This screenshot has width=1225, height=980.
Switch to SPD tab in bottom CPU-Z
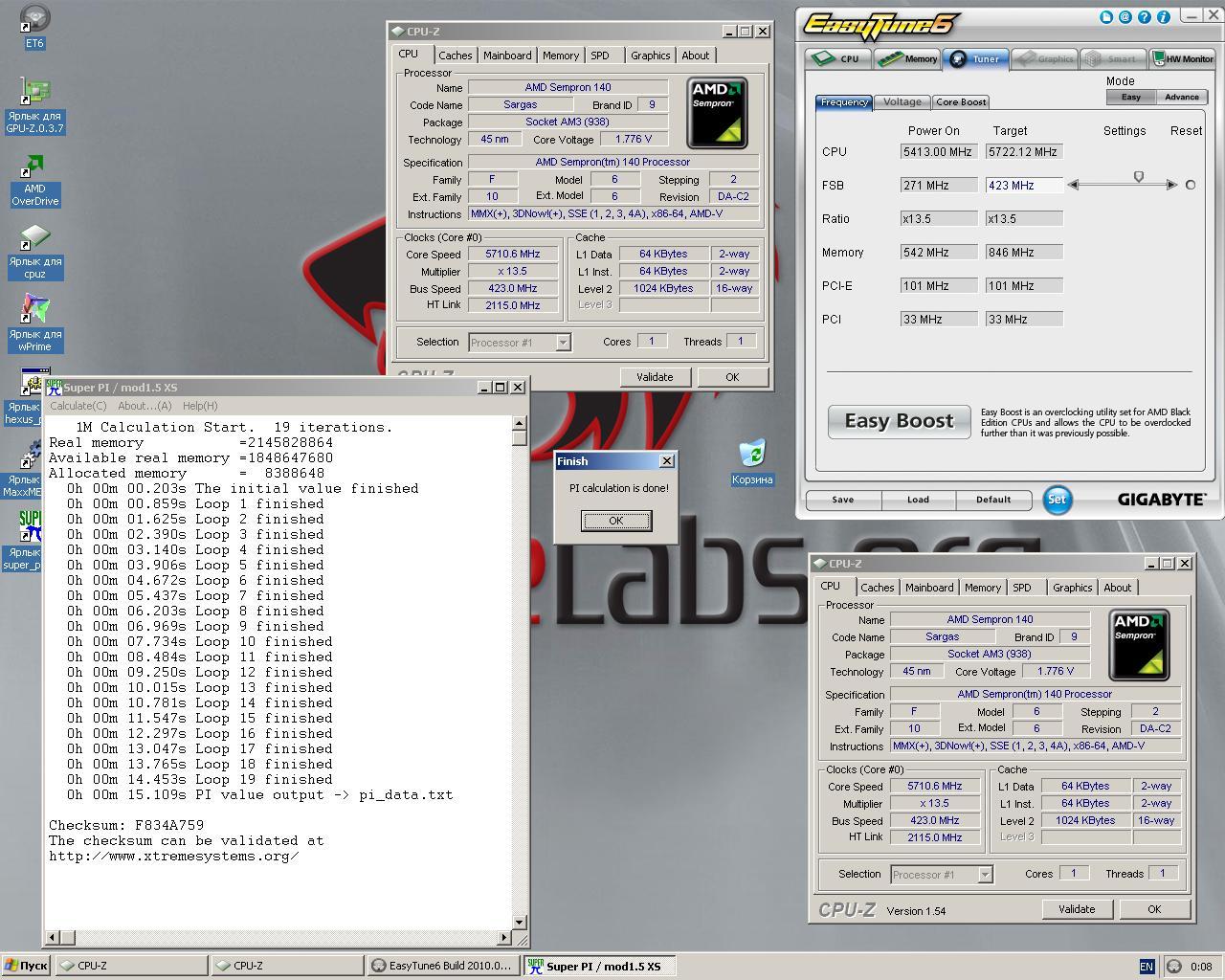[x=1022, y=588]
